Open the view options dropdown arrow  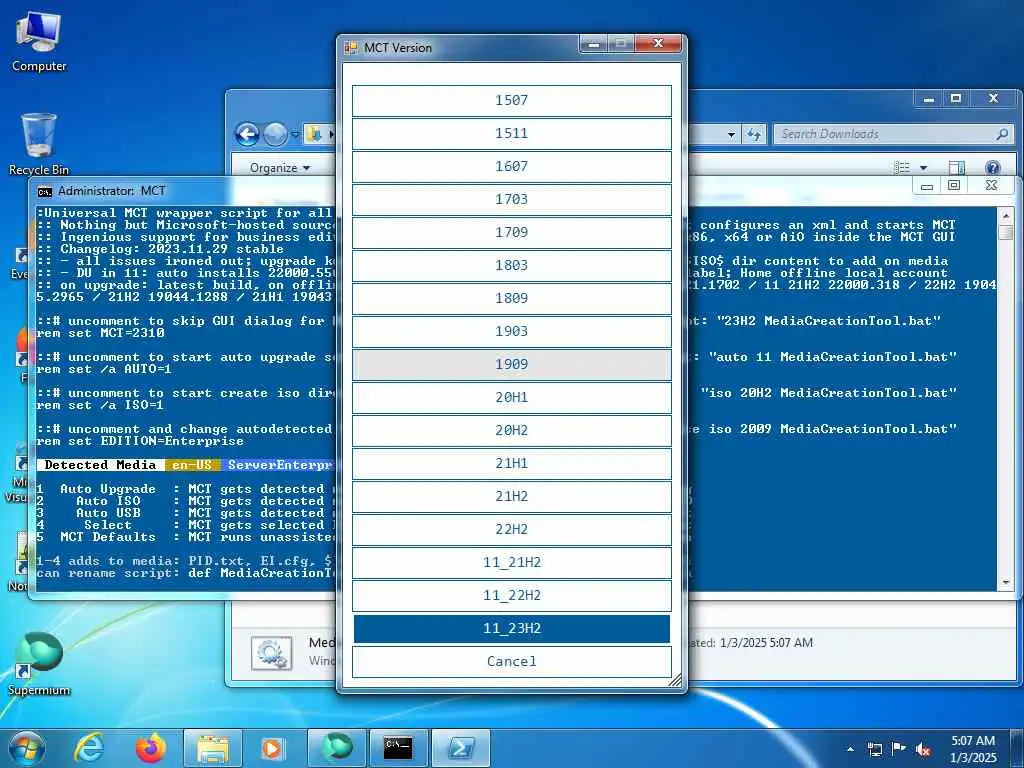(x=923, y=168)
